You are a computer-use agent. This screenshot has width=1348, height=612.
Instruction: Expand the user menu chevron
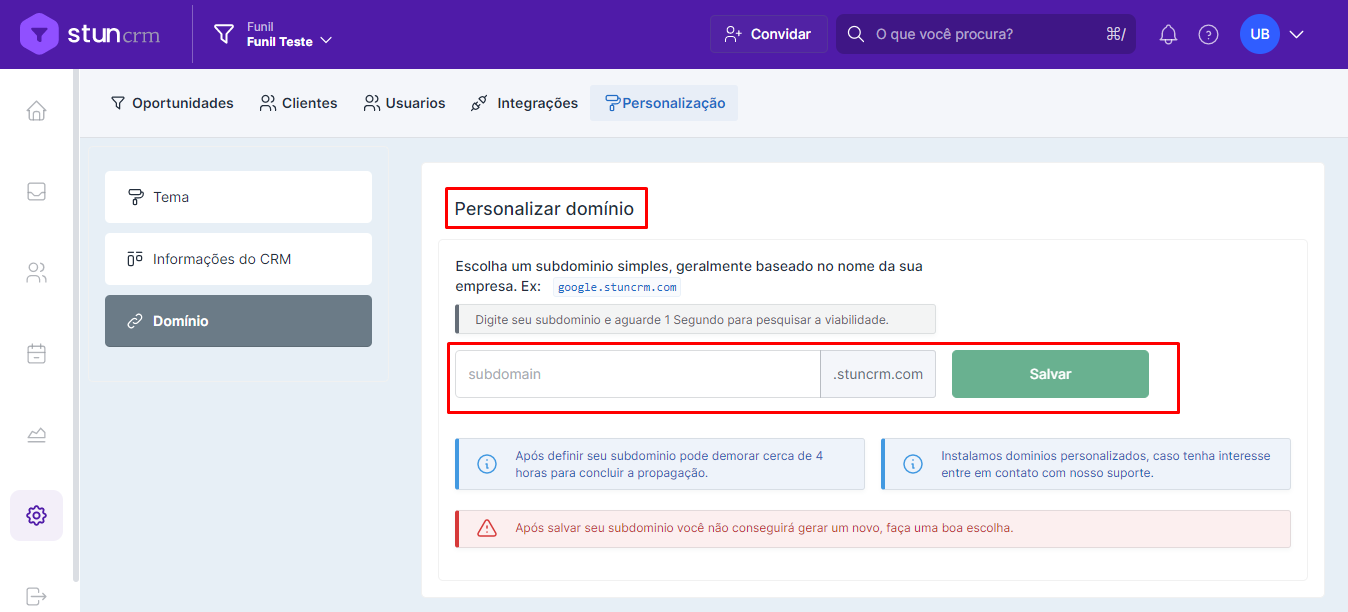[1297, 35]
